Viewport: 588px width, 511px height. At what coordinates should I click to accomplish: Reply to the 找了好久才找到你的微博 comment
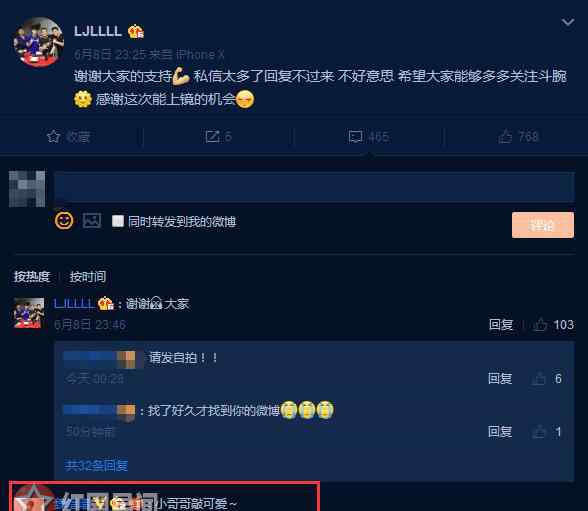click(500, 432)
